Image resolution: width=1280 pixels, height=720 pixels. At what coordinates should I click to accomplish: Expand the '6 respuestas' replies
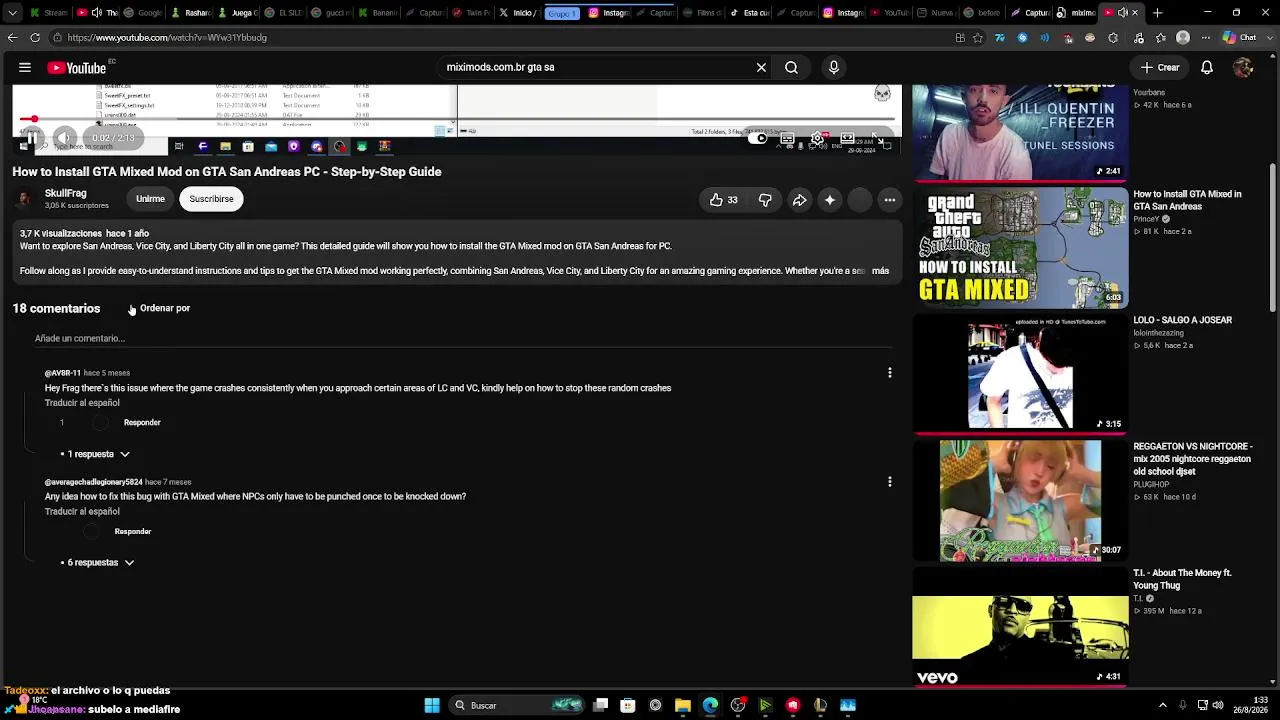(x=97, y=563)
